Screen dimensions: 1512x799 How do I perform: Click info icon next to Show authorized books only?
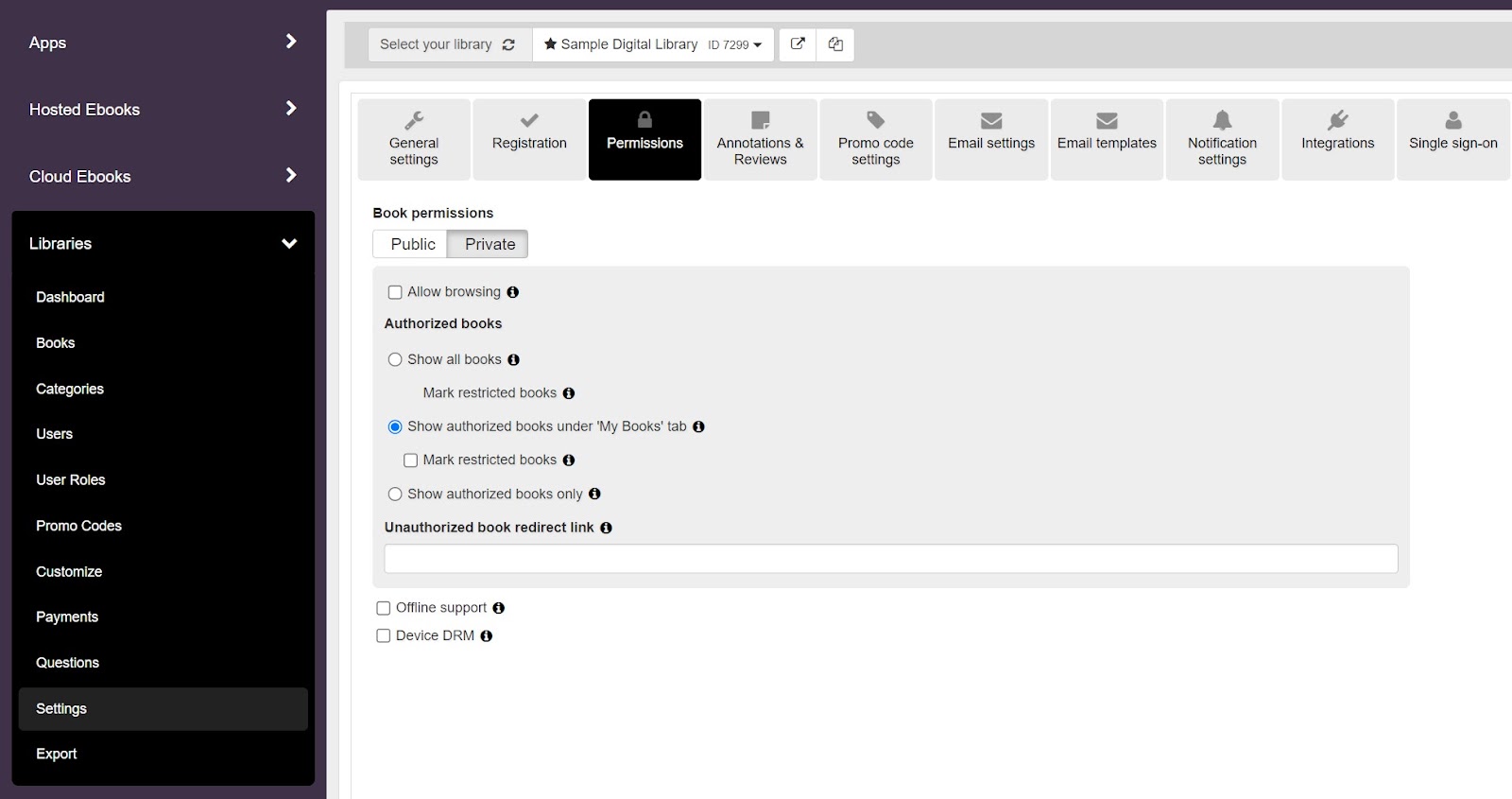tap(594, 494)
